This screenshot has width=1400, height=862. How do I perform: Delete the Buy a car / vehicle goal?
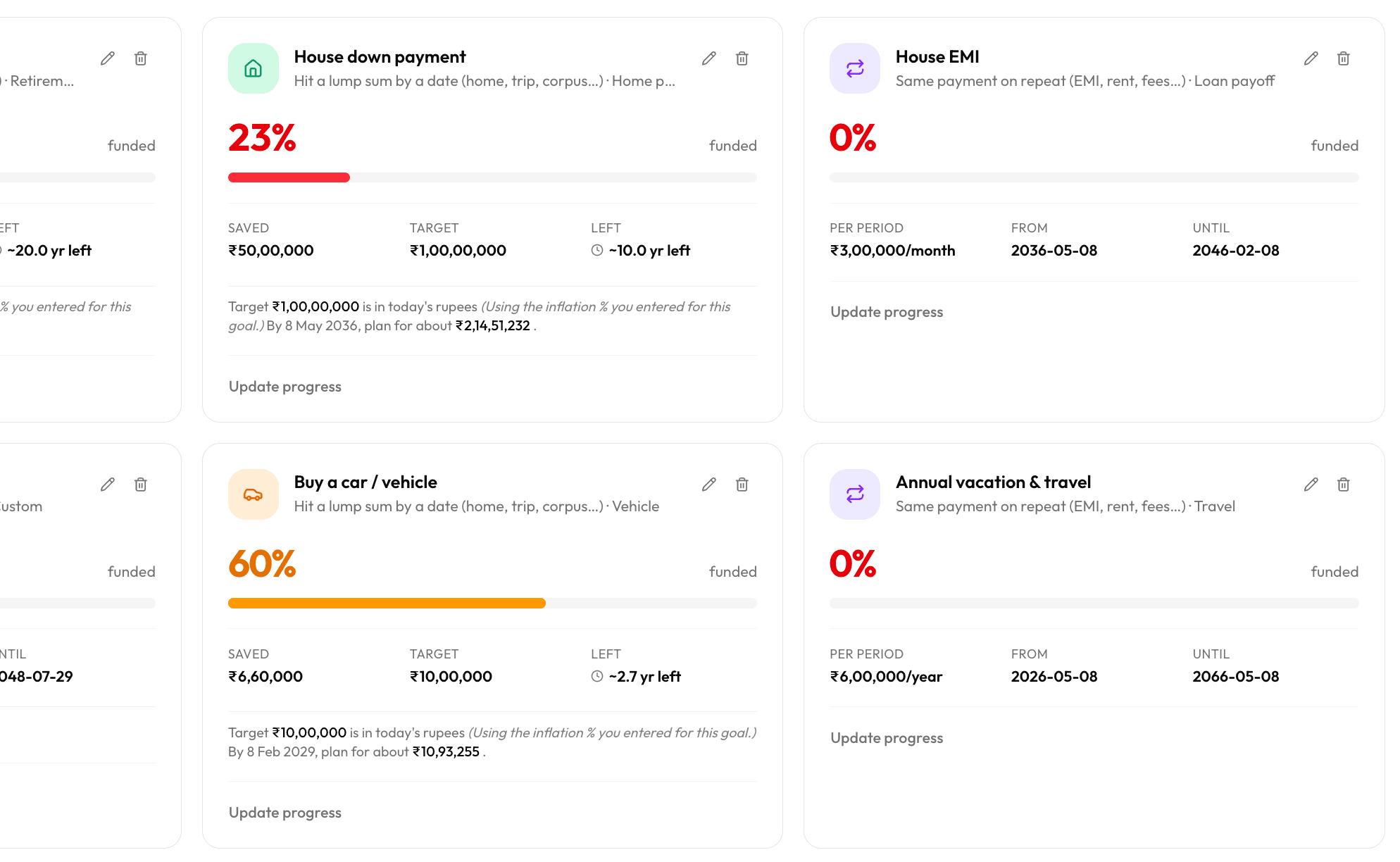tap(742, 485)
